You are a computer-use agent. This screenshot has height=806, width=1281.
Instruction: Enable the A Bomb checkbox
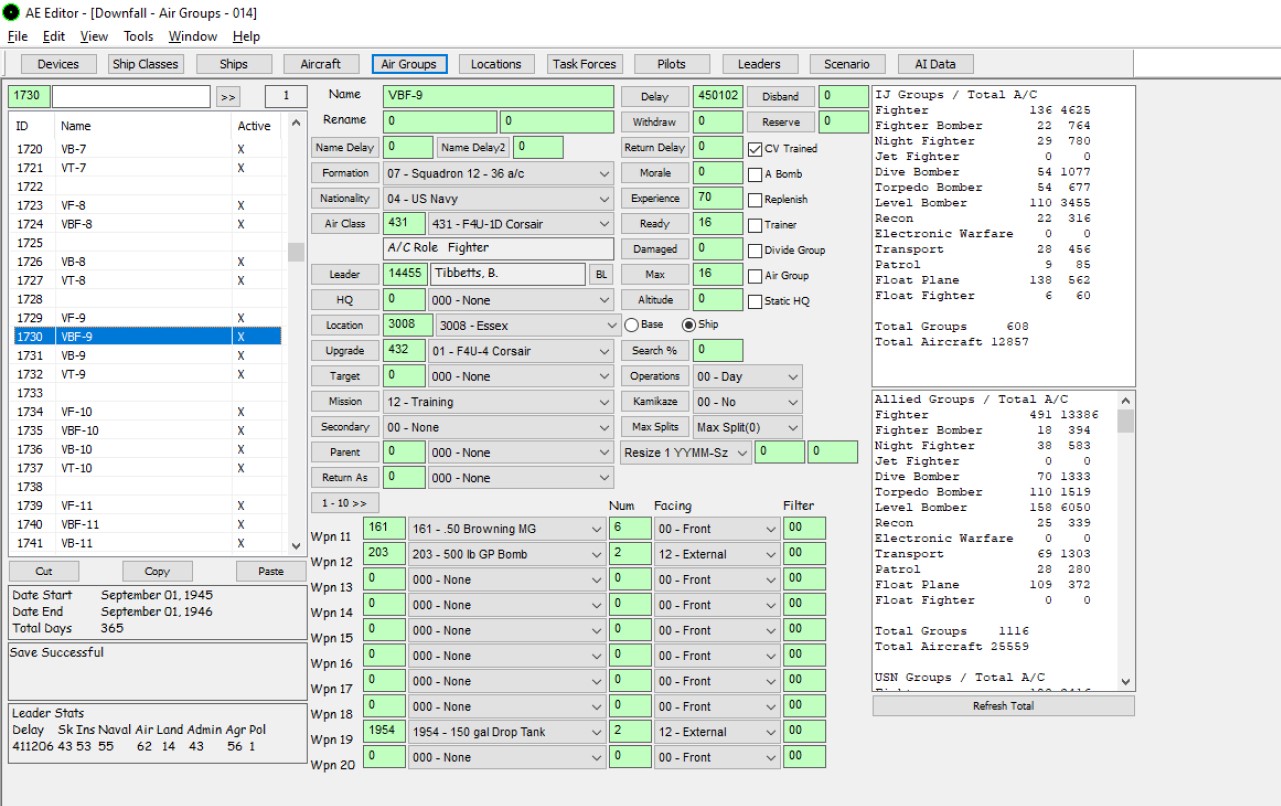click(755, 174)
